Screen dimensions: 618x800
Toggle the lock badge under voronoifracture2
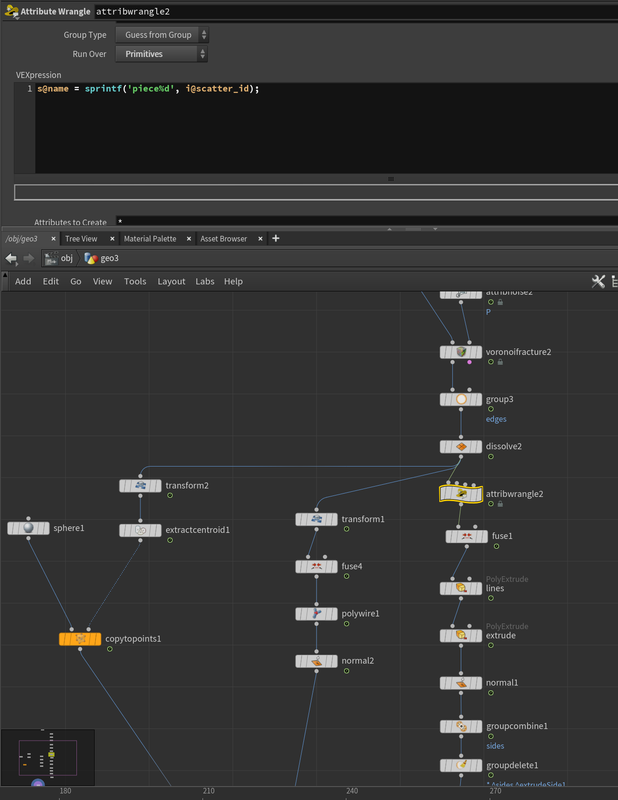(x=500, y=362)
